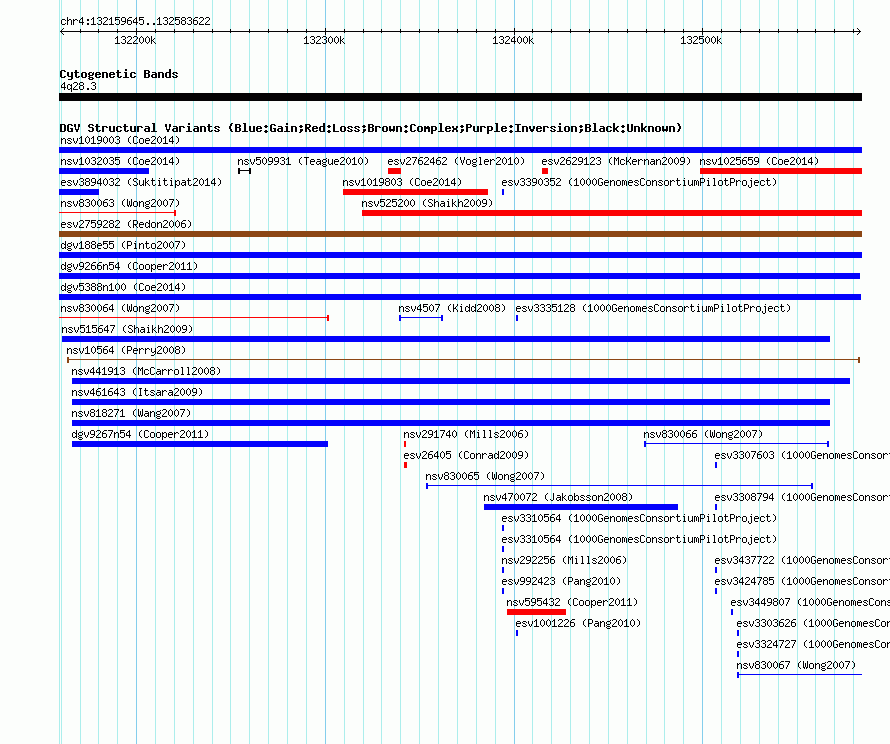Click the nsv1019003 (Coe2014) variant label
This screenshot has width=890, height=744.
click(x=120, y=140)
